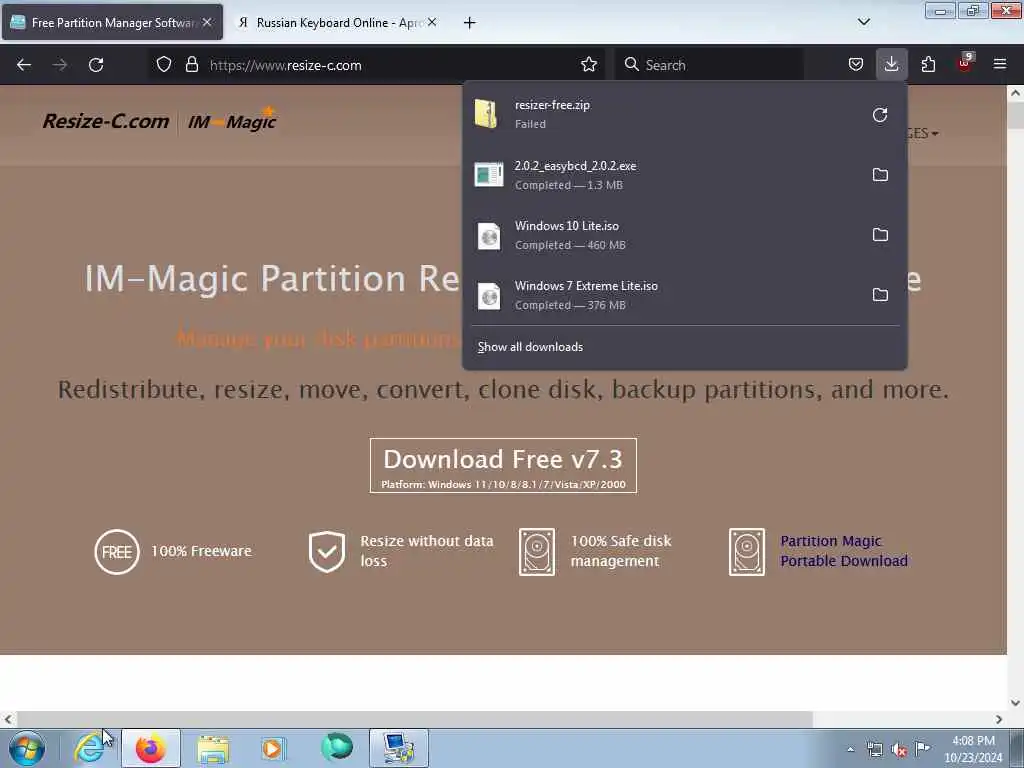Click the Search box
The image size is (1024, 768).
pyautogui.click(x=709, y=65)
